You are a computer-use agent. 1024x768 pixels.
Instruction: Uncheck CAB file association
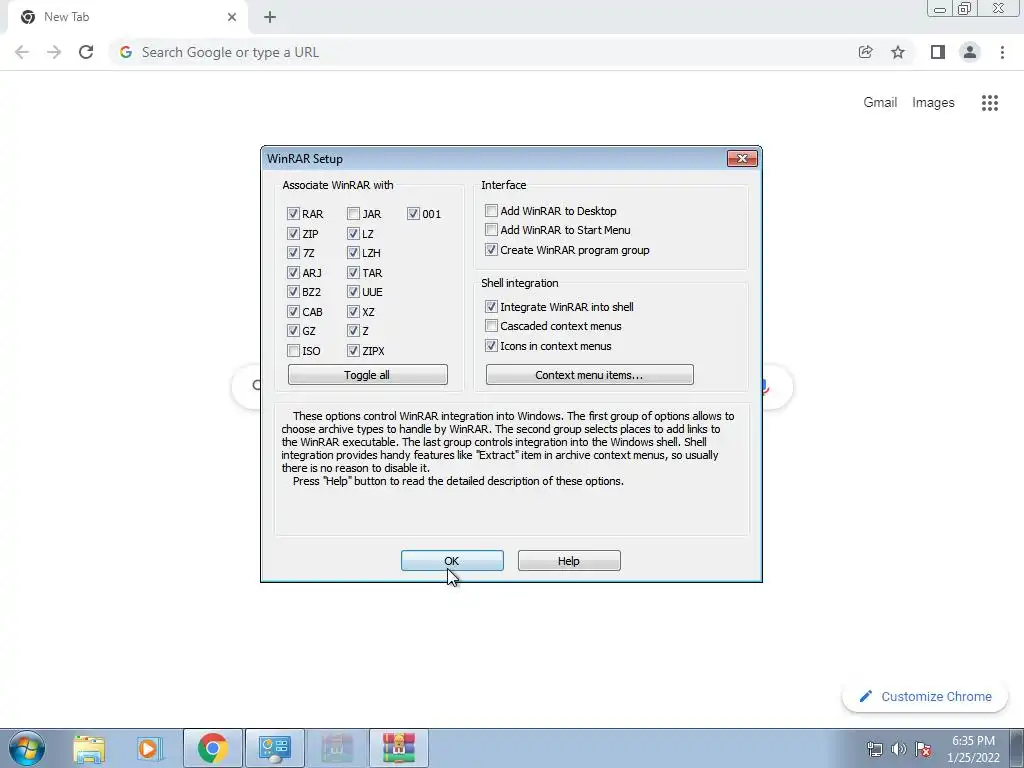[293, 312]
